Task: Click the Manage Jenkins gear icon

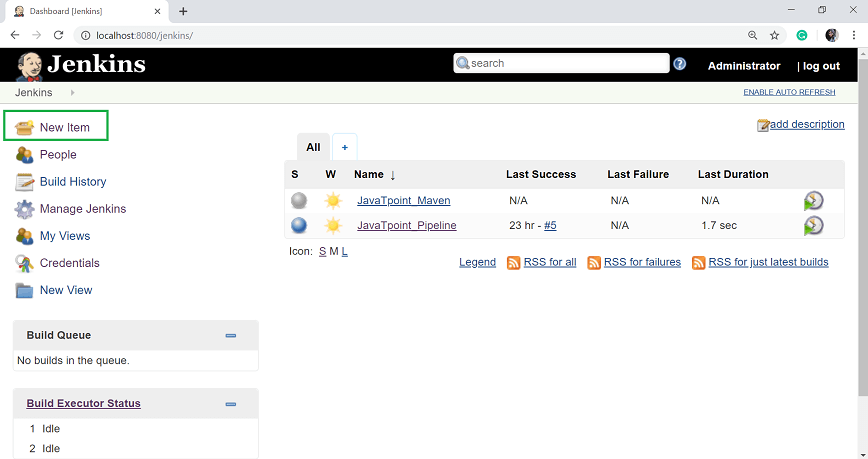Action: tap(24, 209)
